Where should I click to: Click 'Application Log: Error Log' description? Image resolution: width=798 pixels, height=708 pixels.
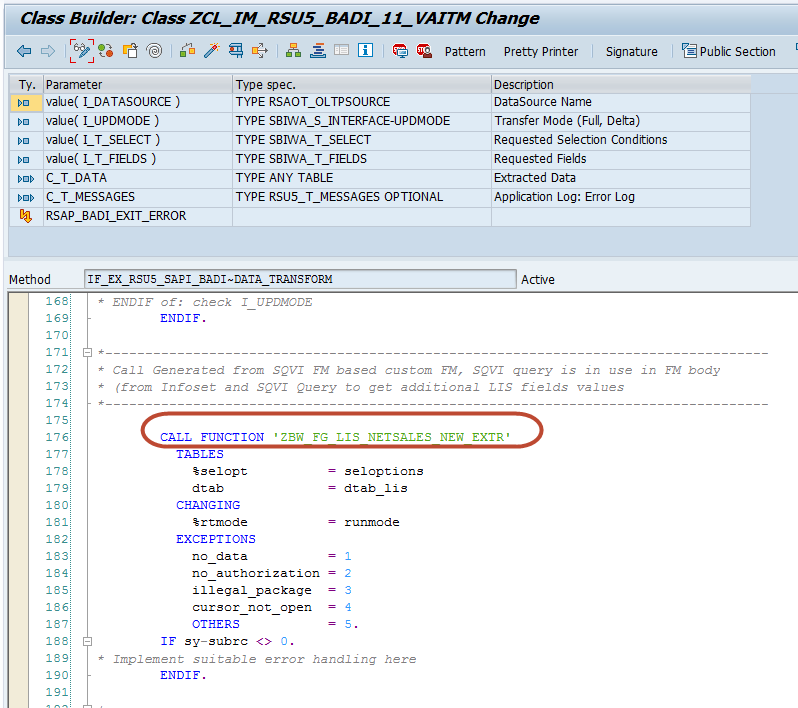(621, 197)
